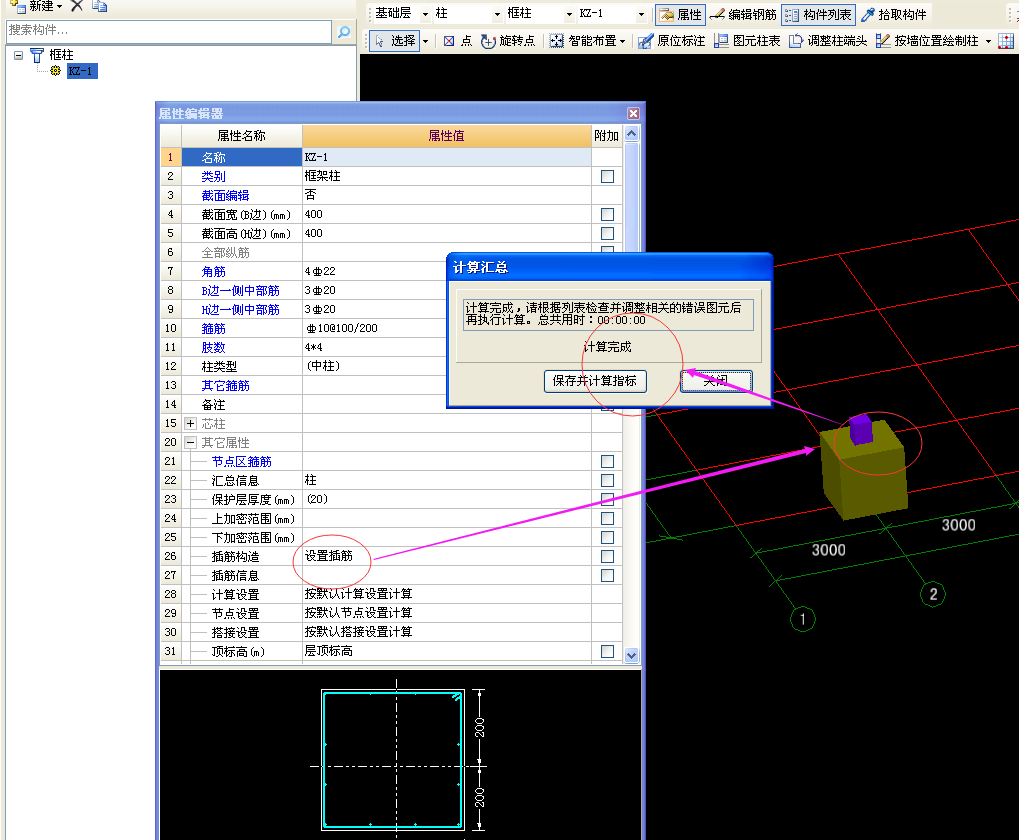Screen dimensions: 1019x840
Task: Open 智能布置 (Smart Layout) tool
Action: click(x=583, y=41)
